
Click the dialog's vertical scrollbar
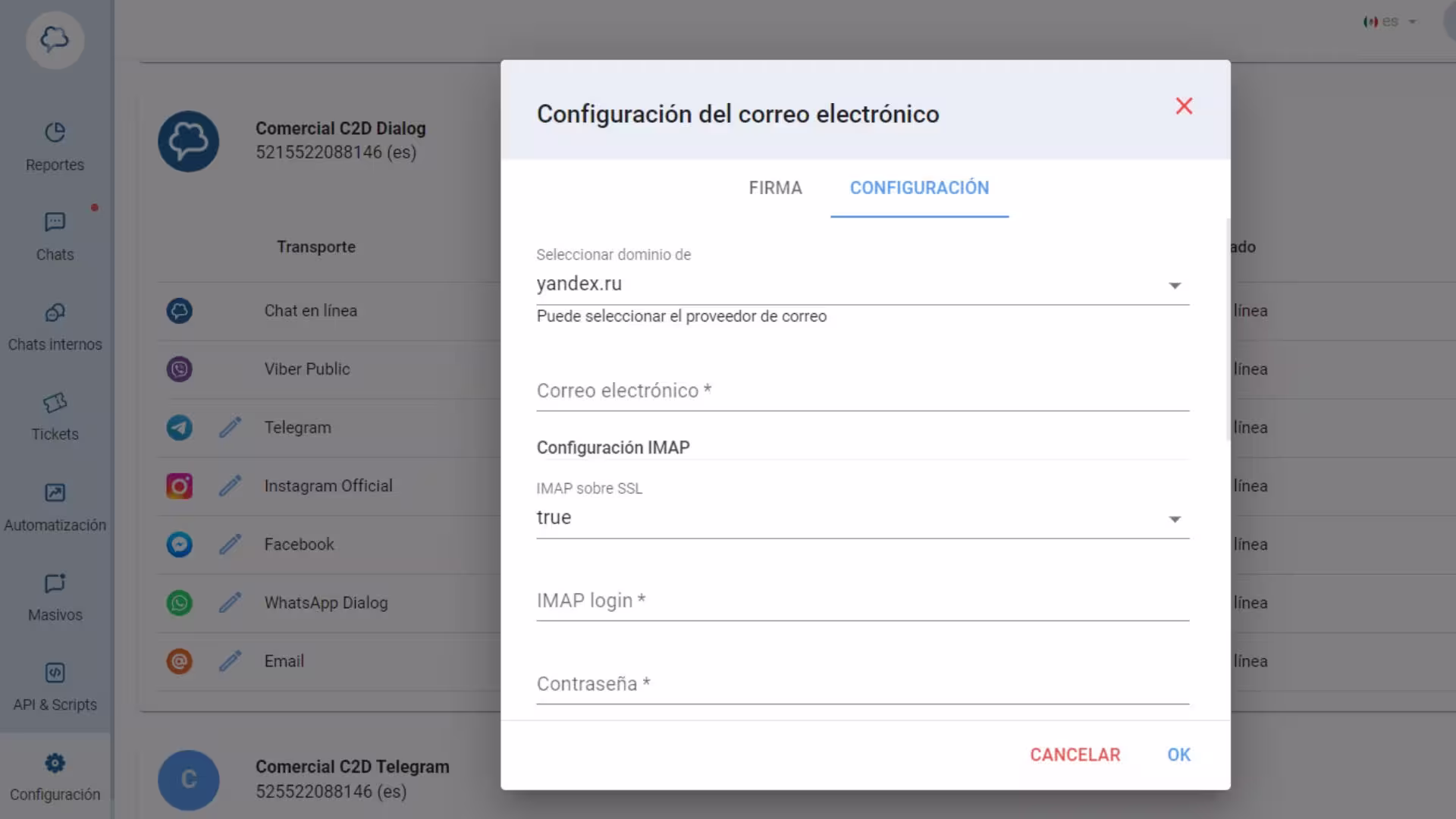tap(1228, 330)
